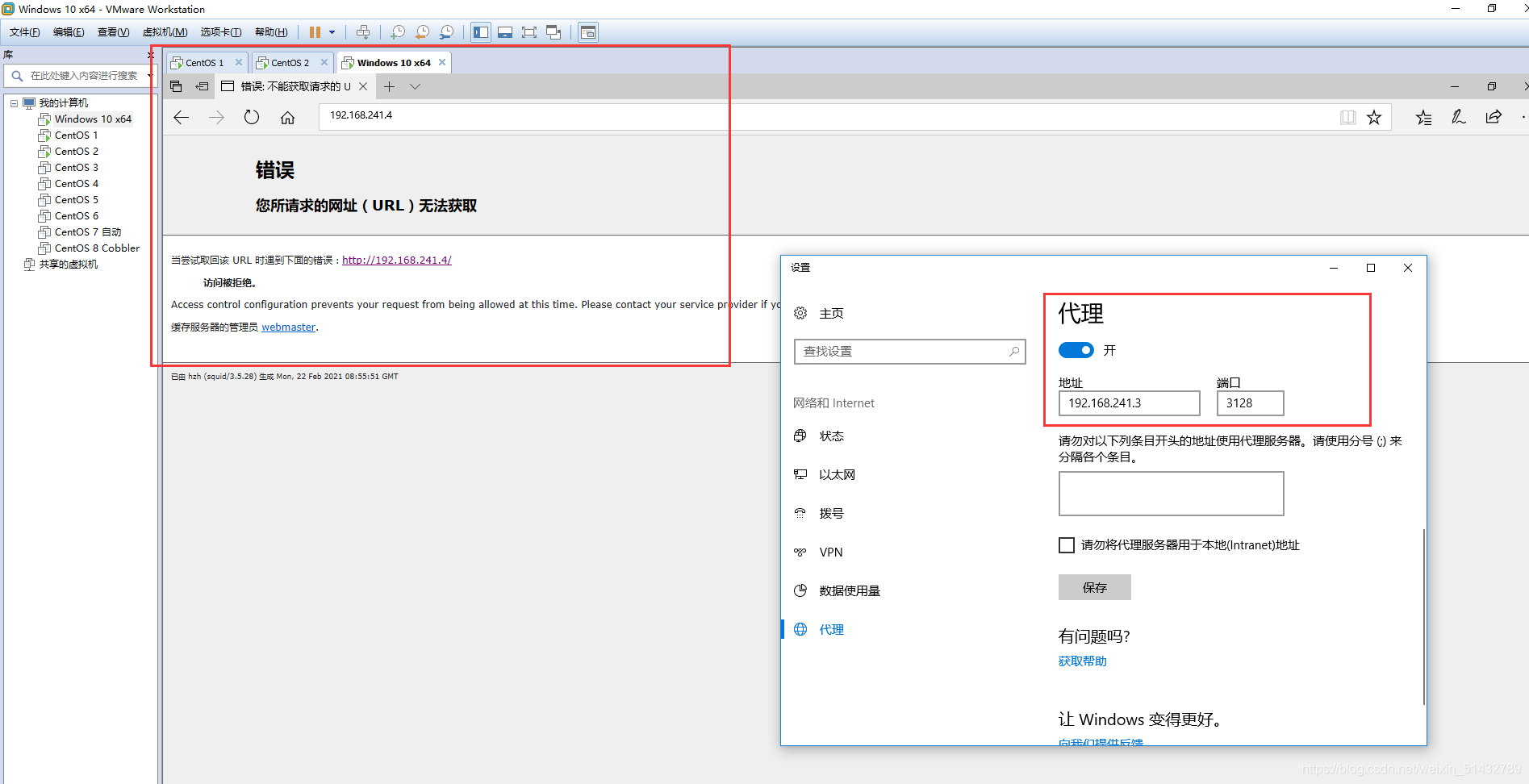Viewport: 1529px width, 784px height.
Task: Collapse the 我的计算机 tree node
Action: click(x=14, y=103)
